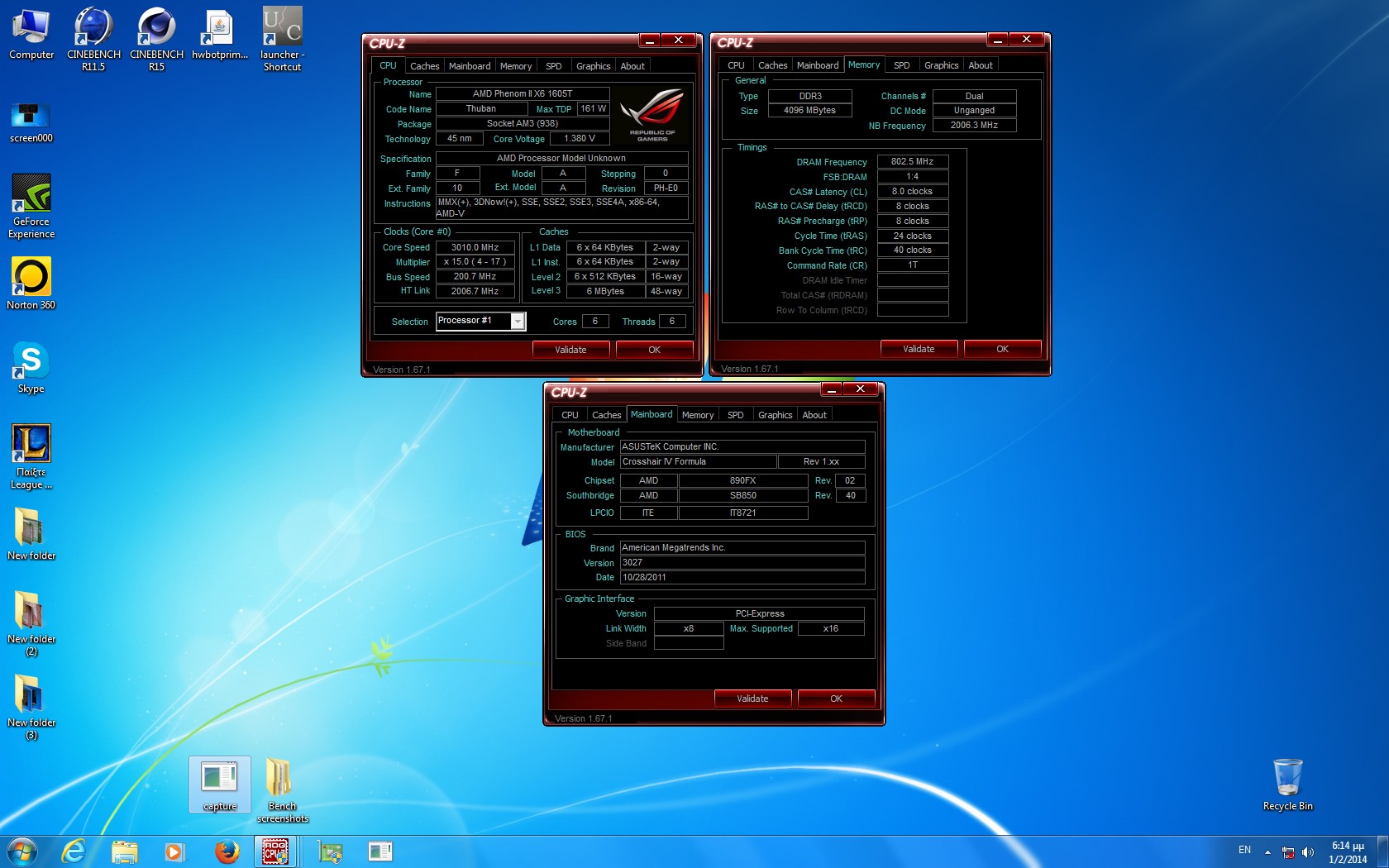Image resolution: width=1389 pixels, height=868 pixels.
Task: Select the taskbar network app icon
Action: click(x=330, y=851)
